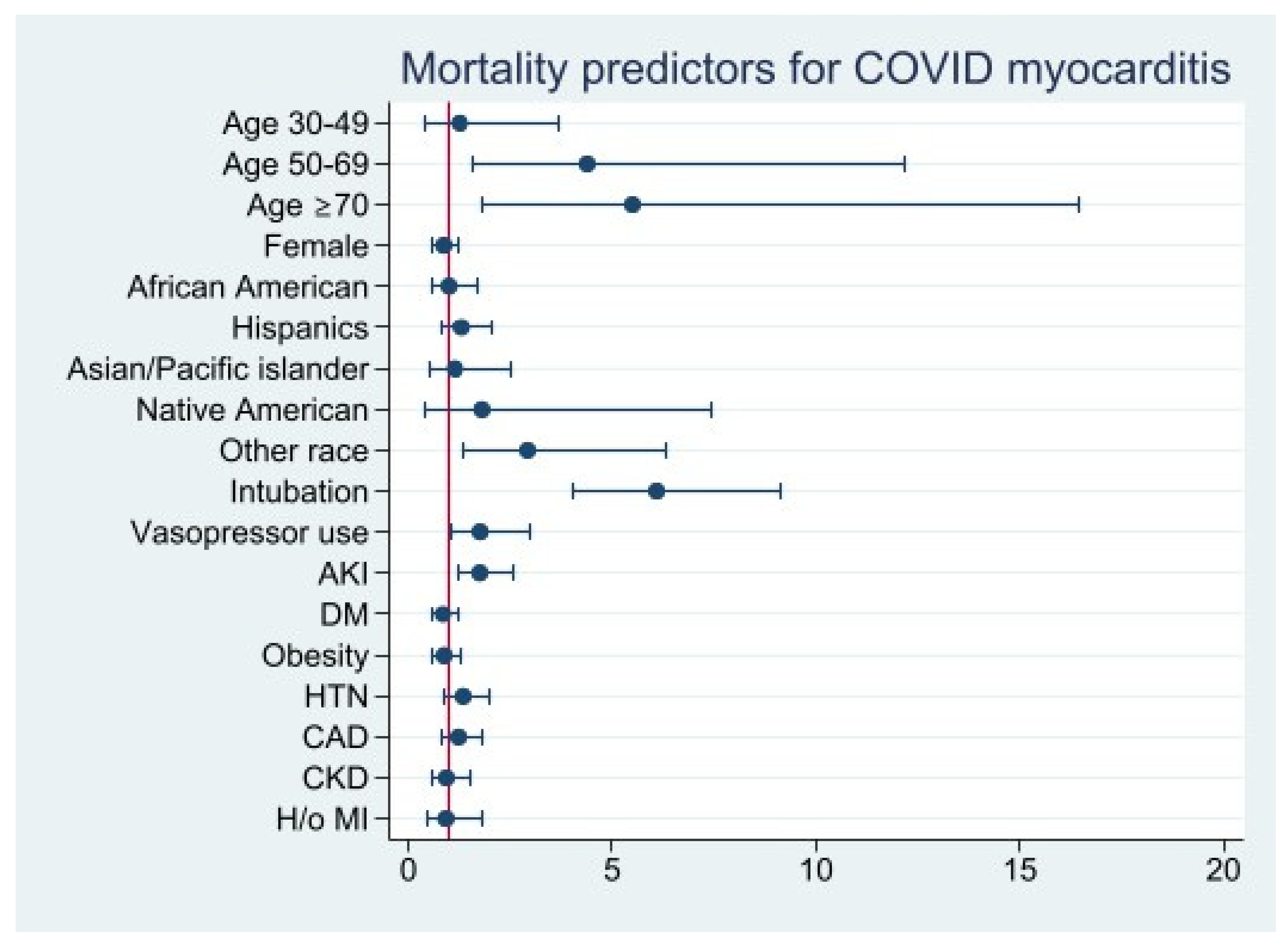Click the Age ≥70 odds ratio dot

click(632, 205)
